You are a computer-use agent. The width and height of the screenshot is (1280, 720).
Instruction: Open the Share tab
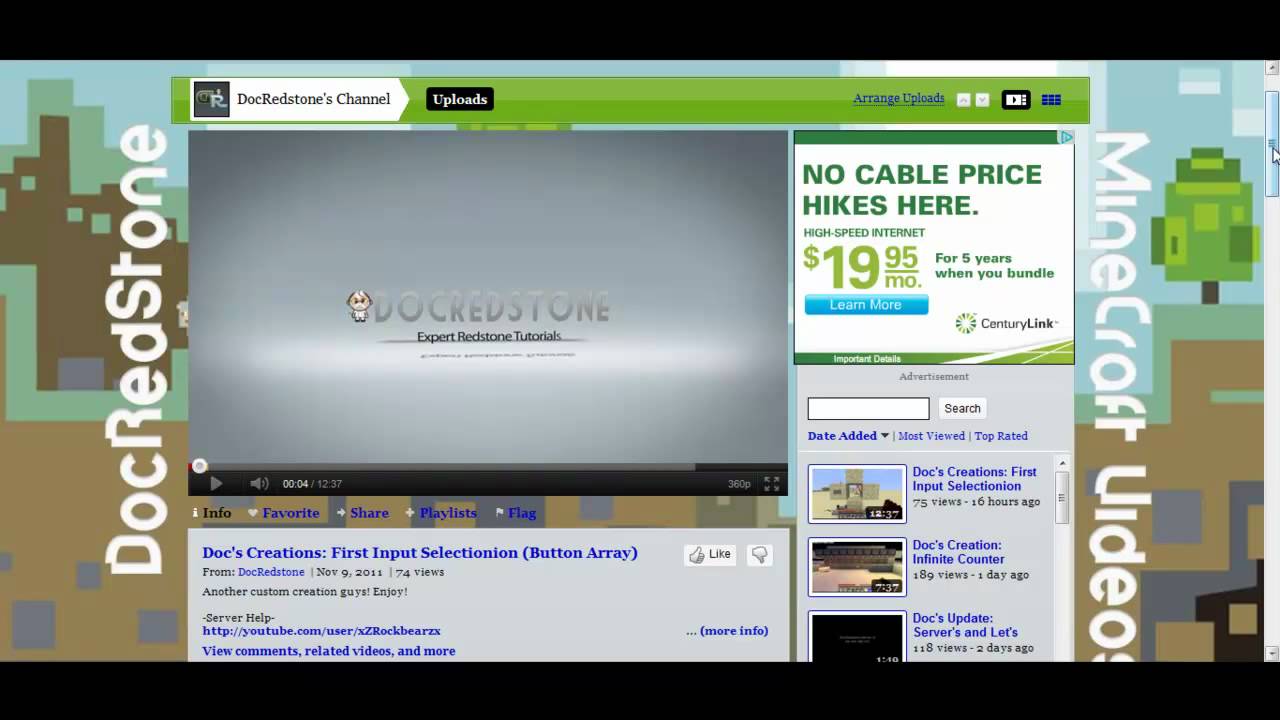pyautogui.click(x=362, y=513)
